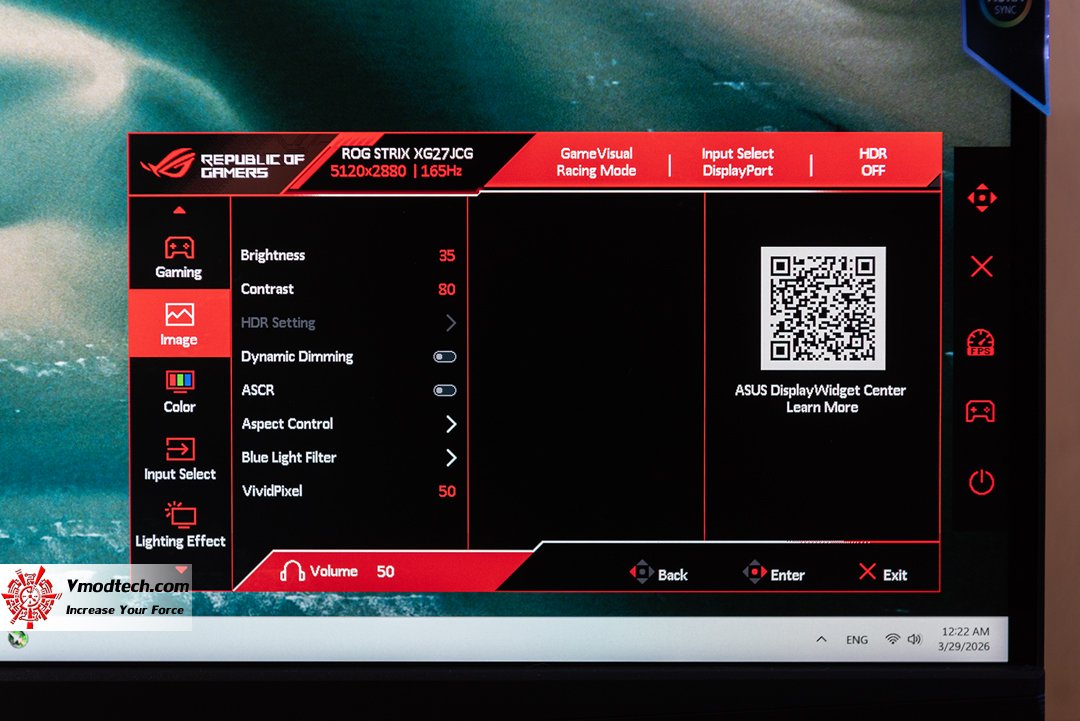This screenshot has width=1080, height=721.
Task: Click the HDR OFF header status
Action: pos(873,163)
